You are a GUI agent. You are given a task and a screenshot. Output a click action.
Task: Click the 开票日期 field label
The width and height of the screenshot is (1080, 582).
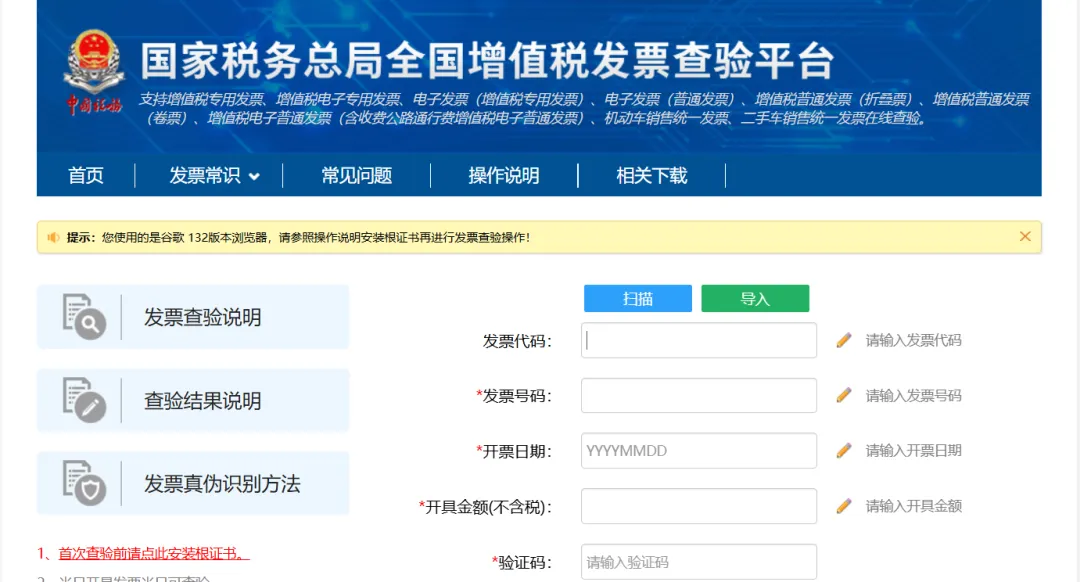click(x=514, y=452)
